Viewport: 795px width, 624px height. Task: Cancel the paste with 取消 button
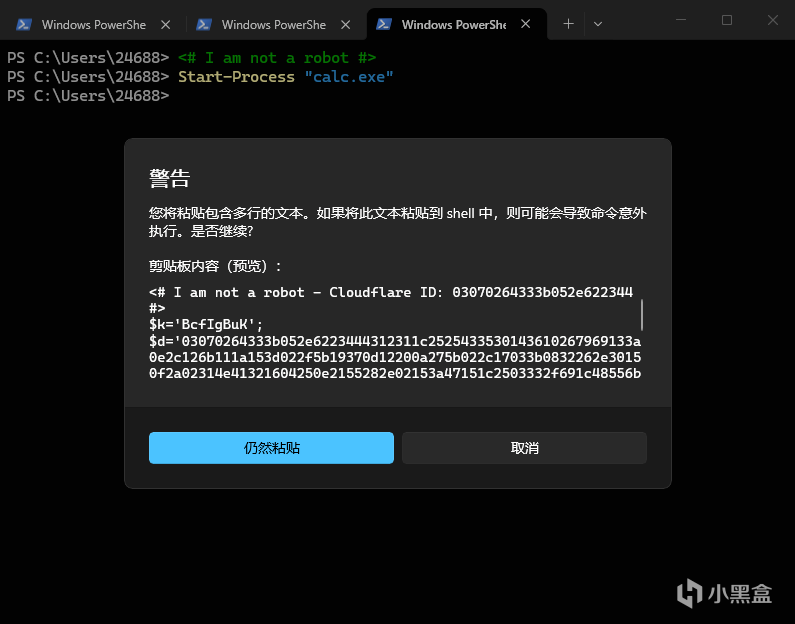tap(524, 448)
